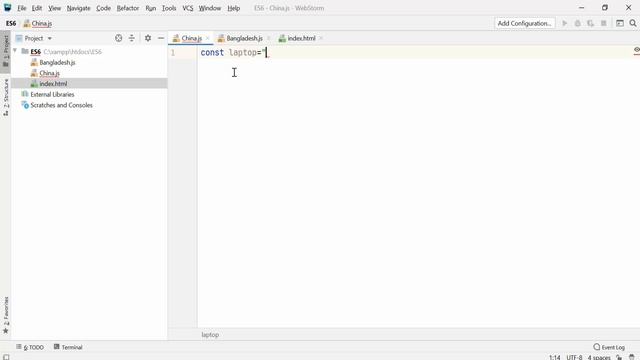This screenshot has width=640, height=360.
Task: Click the green Run icon in toolbar
Action: (x=564, y=24)
